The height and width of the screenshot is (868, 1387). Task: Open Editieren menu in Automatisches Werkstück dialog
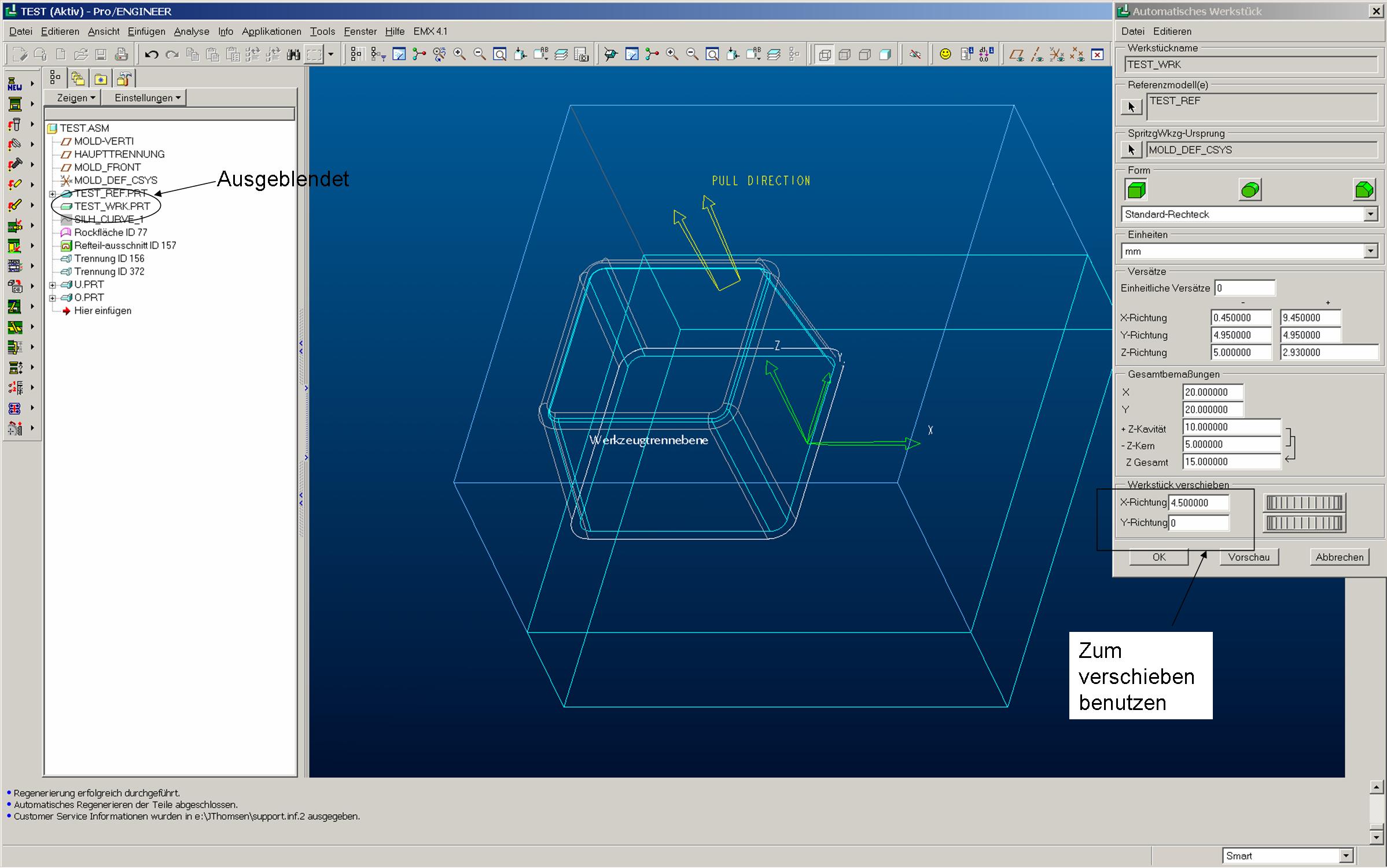coord(1172,31)
